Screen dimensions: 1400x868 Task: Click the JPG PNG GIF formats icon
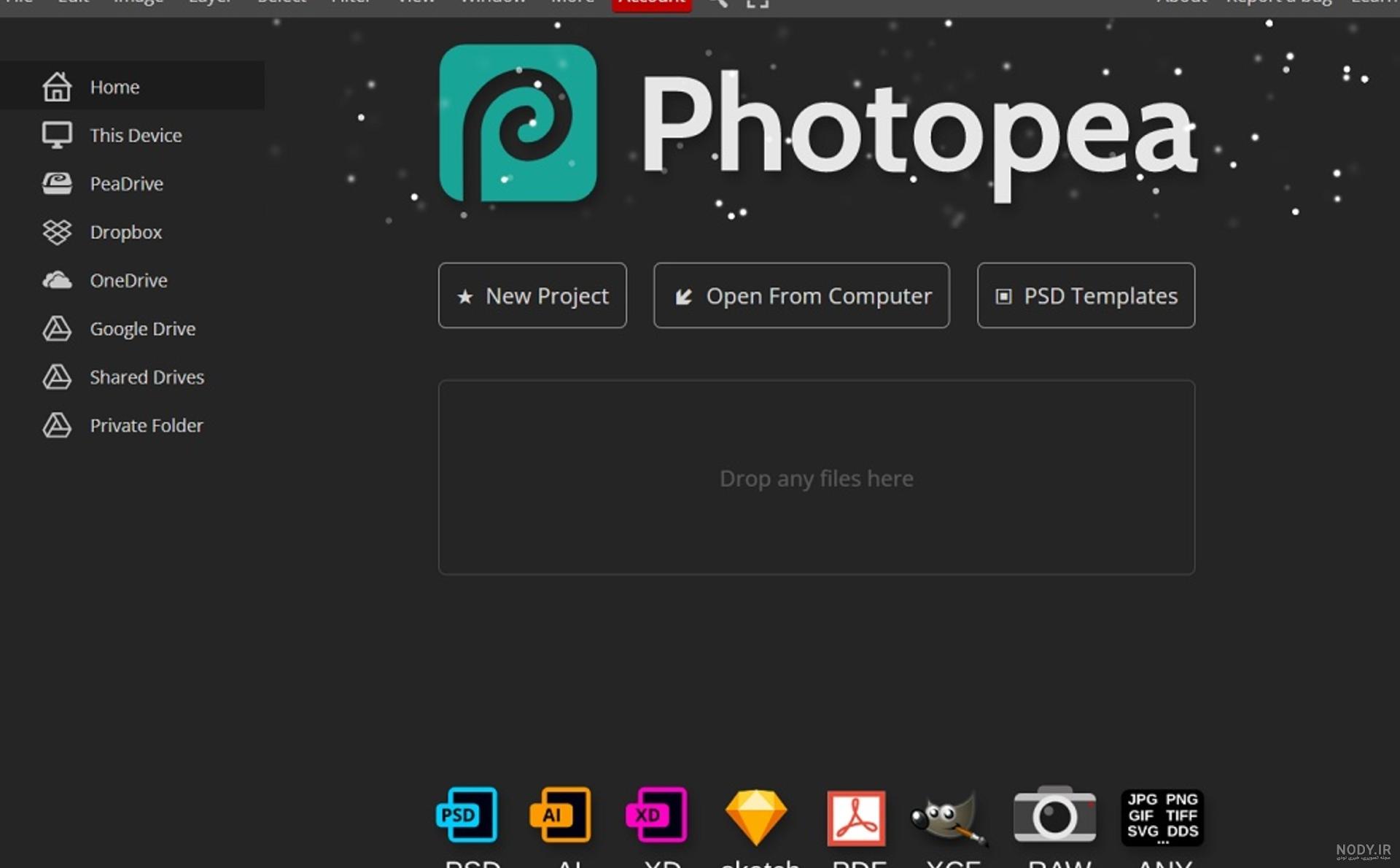[1162, 817]
